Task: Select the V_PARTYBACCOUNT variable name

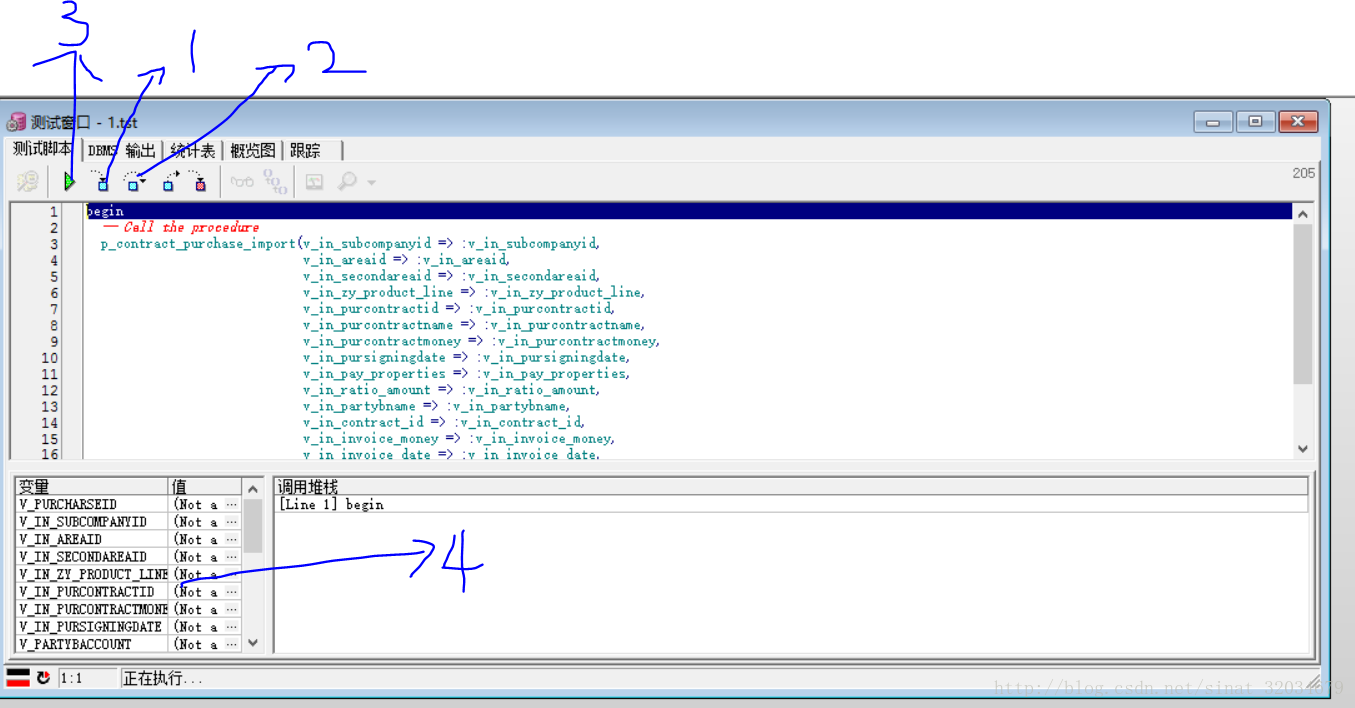Action: 75,645
